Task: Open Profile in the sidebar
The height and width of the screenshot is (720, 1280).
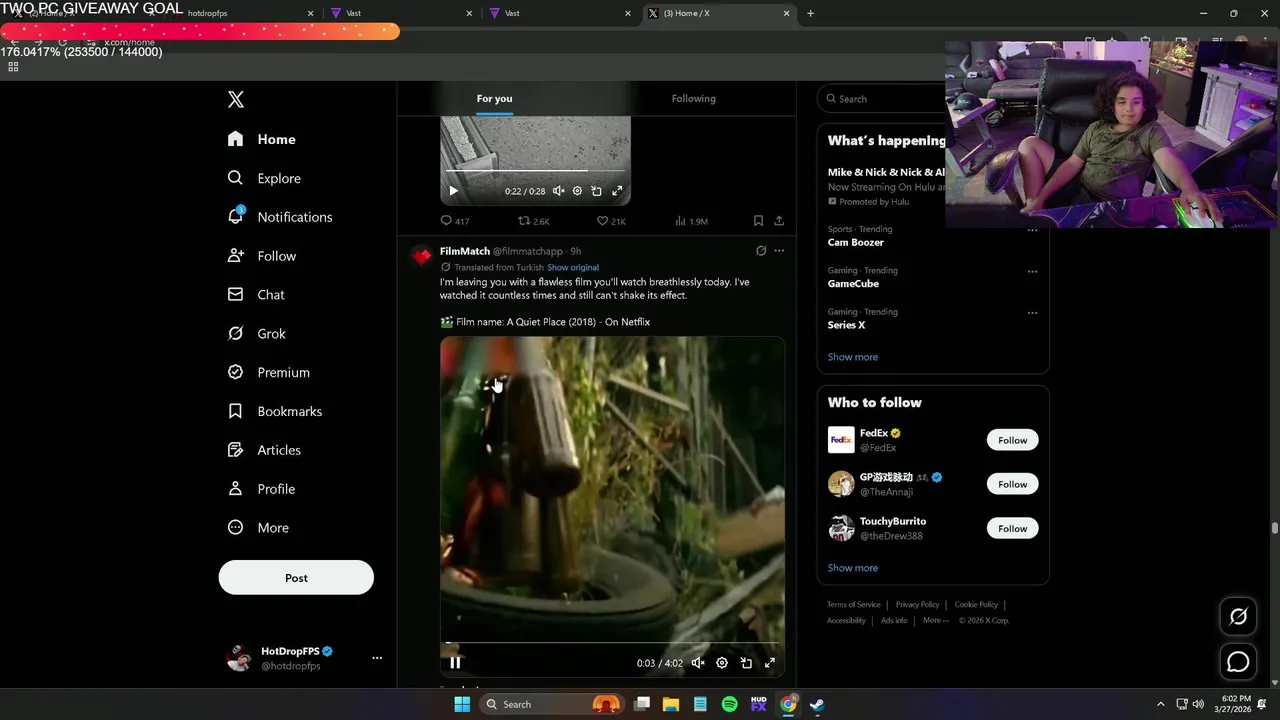Action: point(261,489)
